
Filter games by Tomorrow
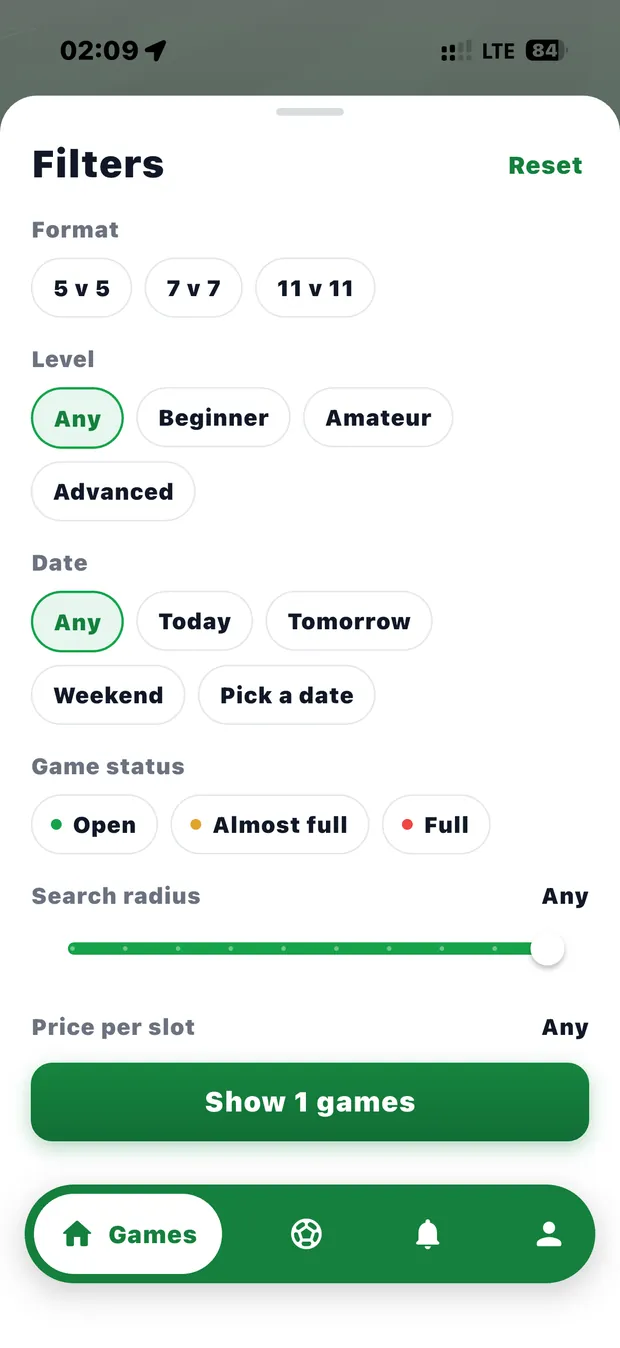click(x=349, y=622)
